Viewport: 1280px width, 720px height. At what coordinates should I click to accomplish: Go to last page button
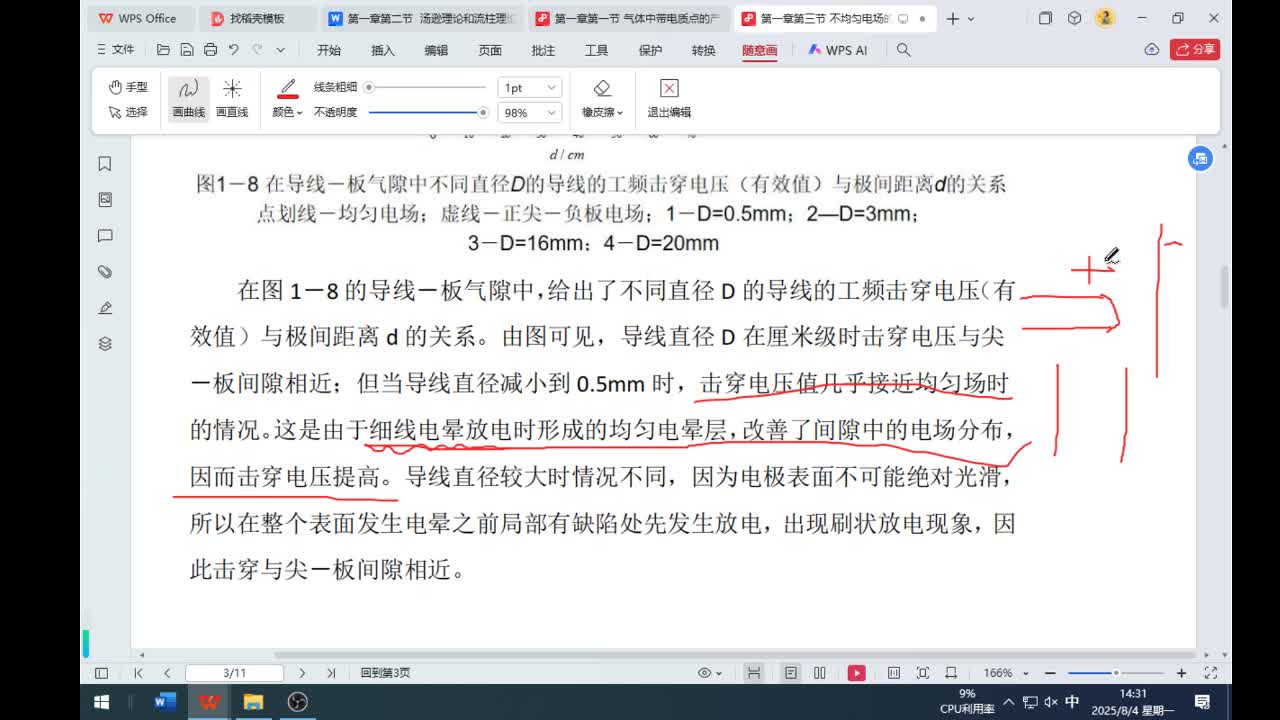(x=331, y=673)
